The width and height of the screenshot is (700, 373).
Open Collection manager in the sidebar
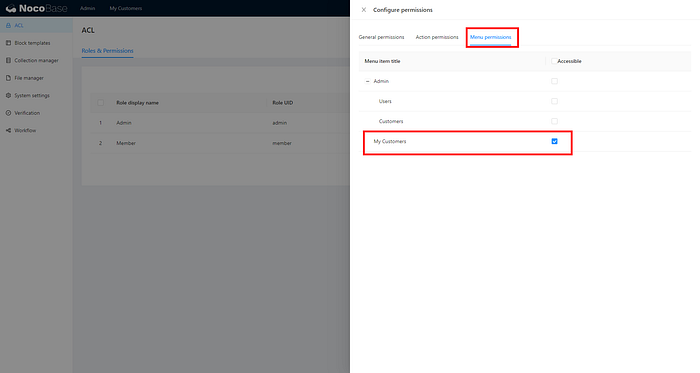[x=36, y=60]
